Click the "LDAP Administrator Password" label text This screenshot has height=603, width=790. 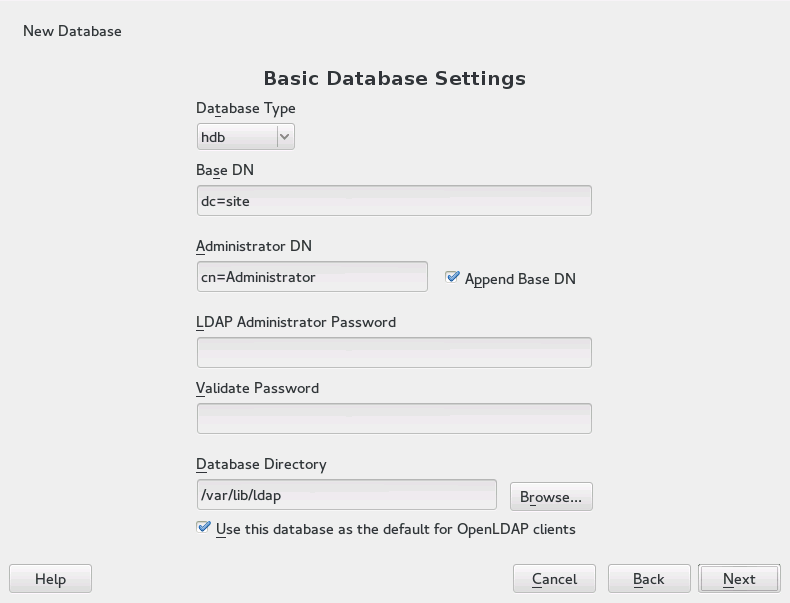pyautogui.click(x=296, y=322)
